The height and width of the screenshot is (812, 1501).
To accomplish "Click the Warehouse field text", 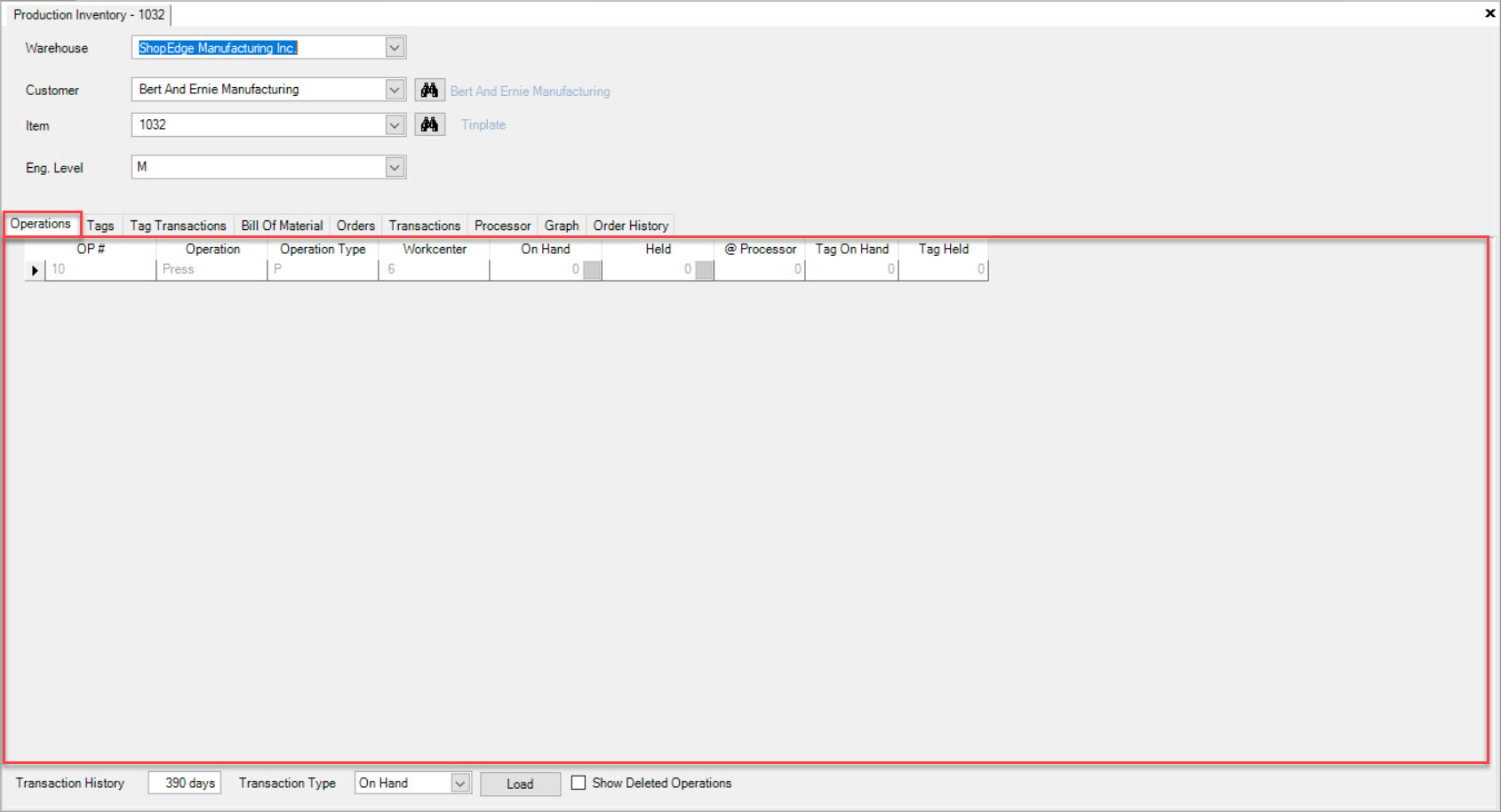I will pos(218,48).
